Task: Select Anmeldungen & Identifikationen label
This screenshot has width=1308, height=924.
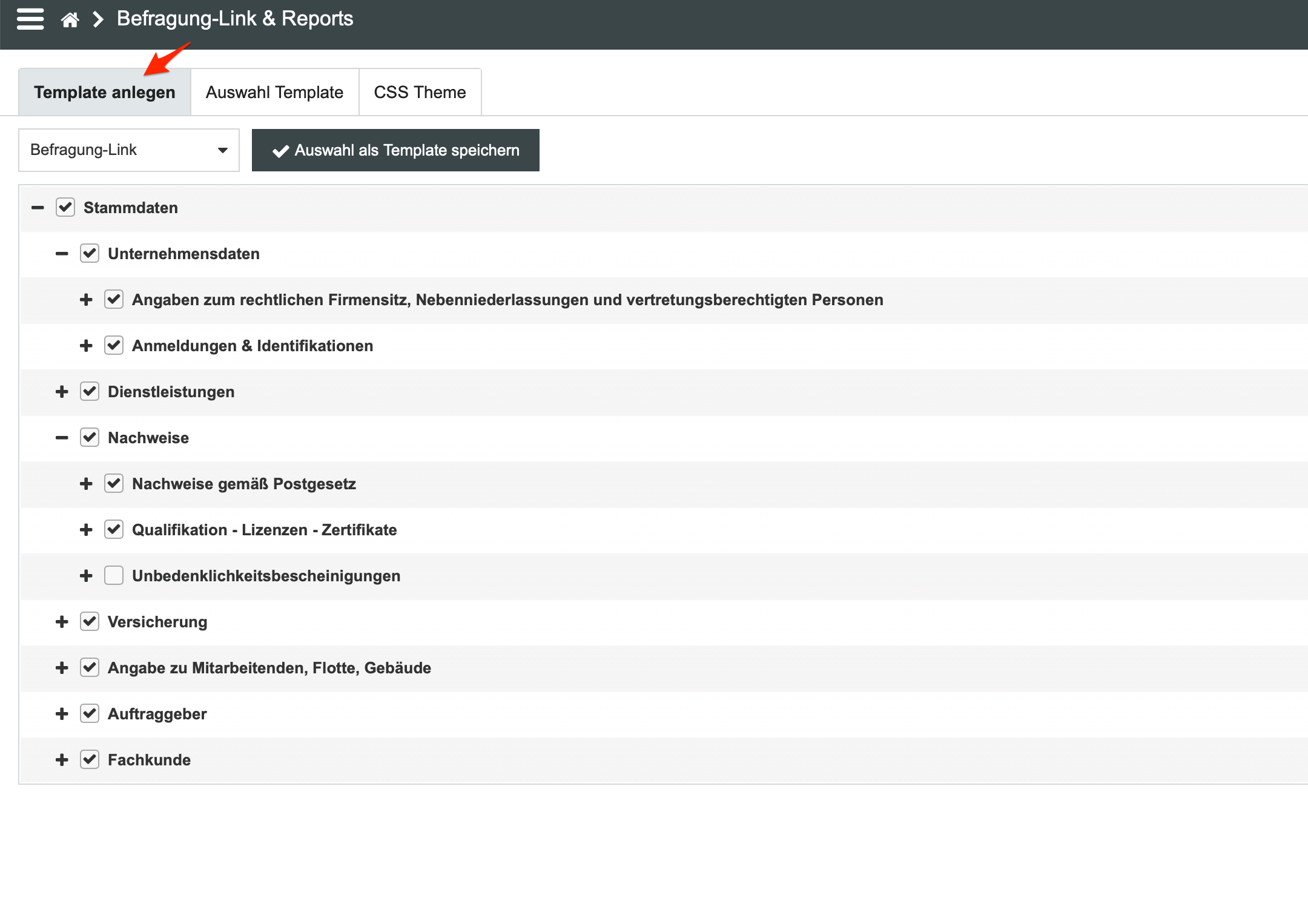Action: (253, 346)
